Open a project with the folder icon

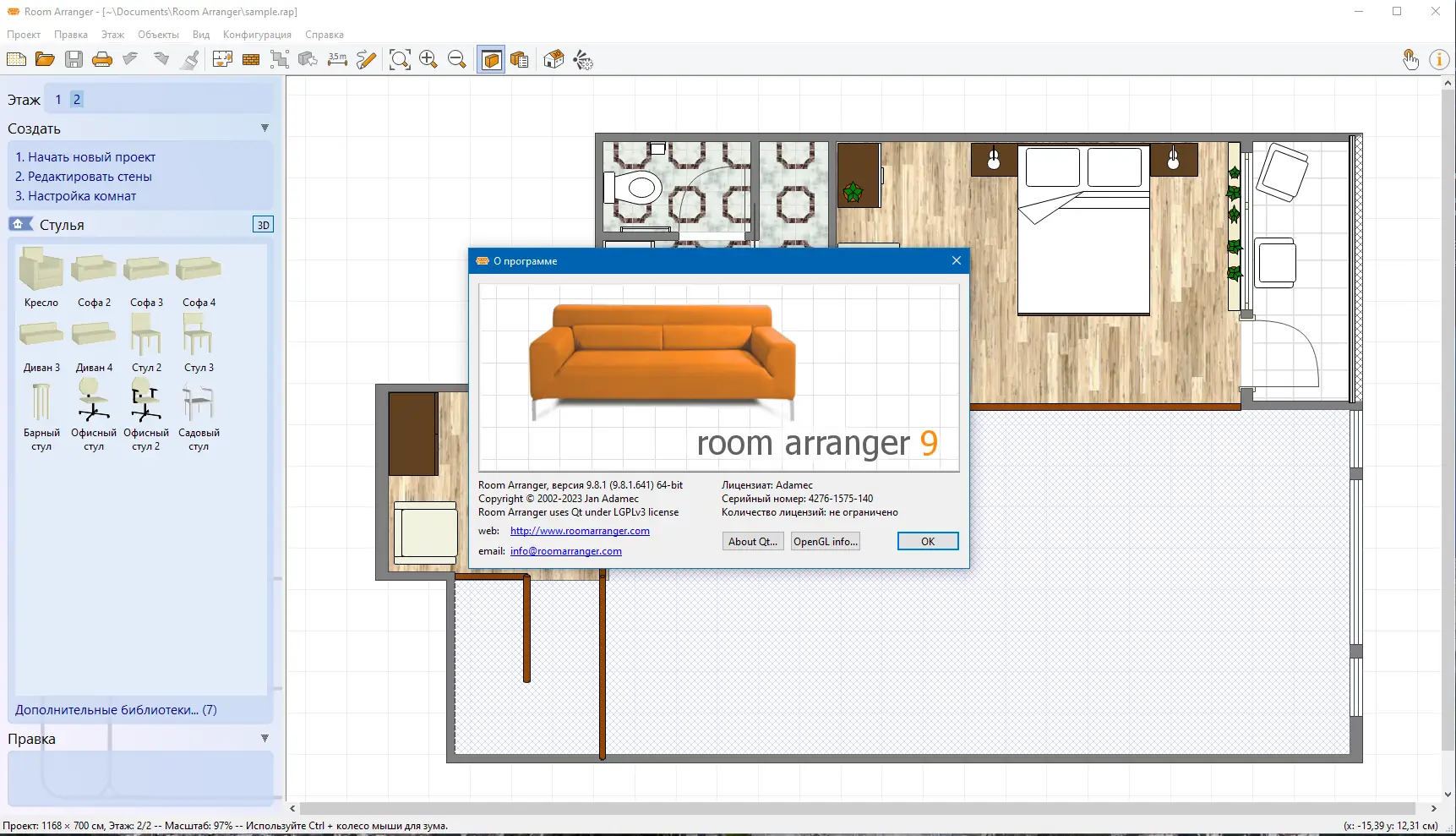pos(45,59)
